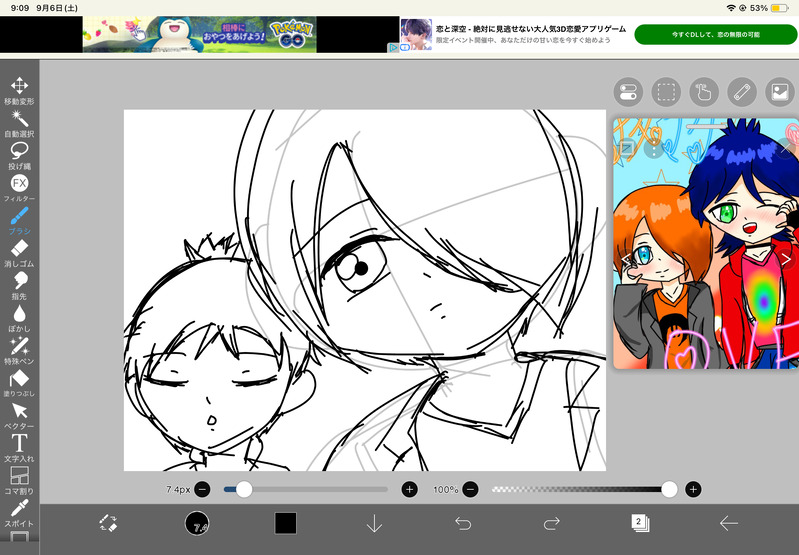Decrease opacity with minus button
The height and width of the screenshot is (555, 799).
[470, 490]
